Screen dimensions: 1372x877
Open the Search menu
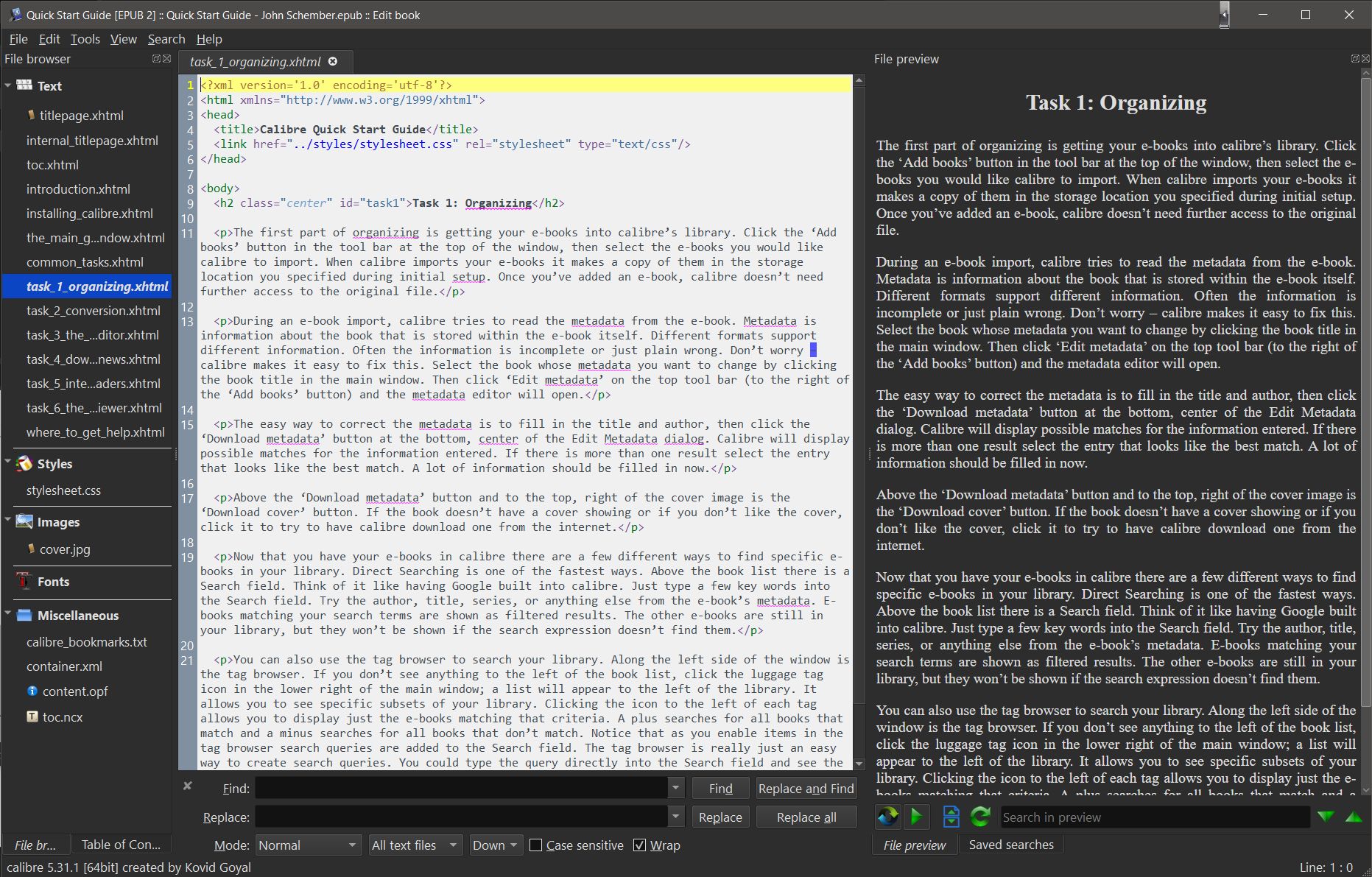click(x=166, y=39)
